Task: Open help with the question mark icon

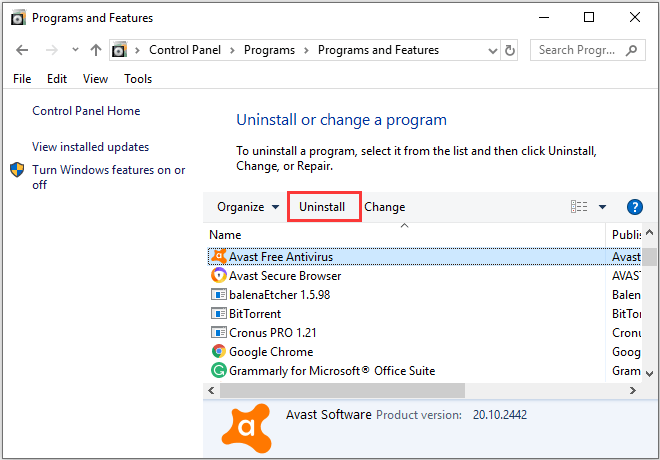Action: (x=634, y=207)
